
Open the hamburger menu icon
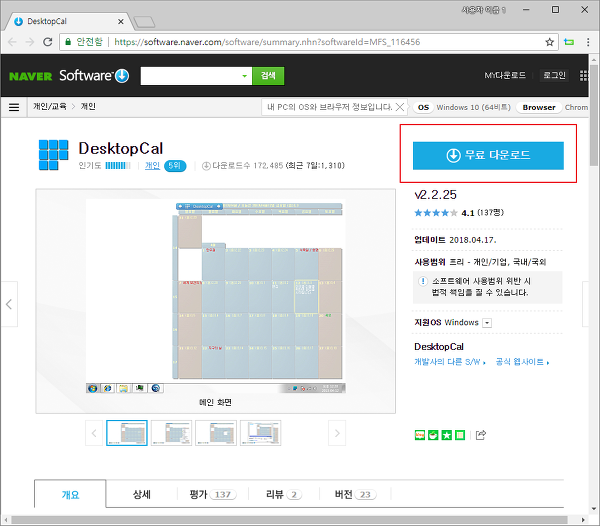pos(14,107)
